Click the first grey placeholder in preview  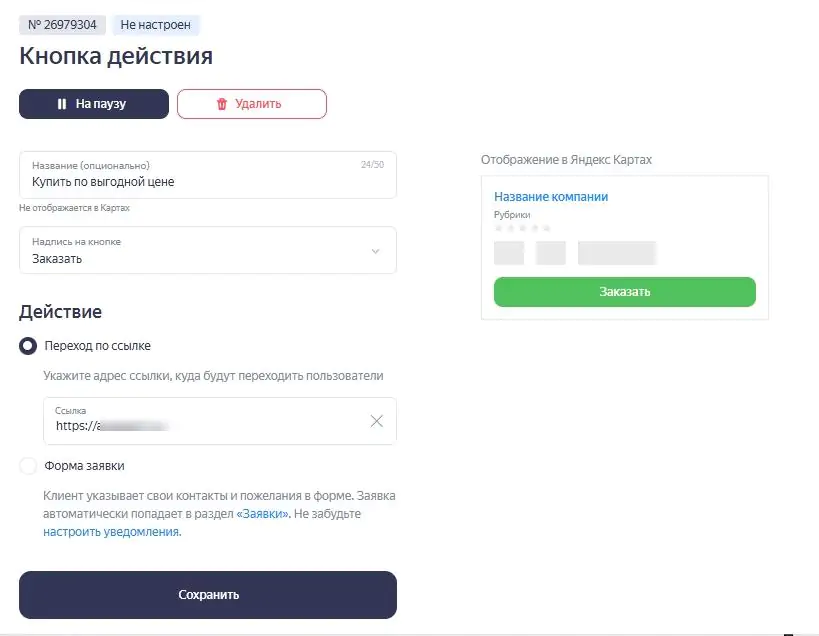tap(509, 253)
